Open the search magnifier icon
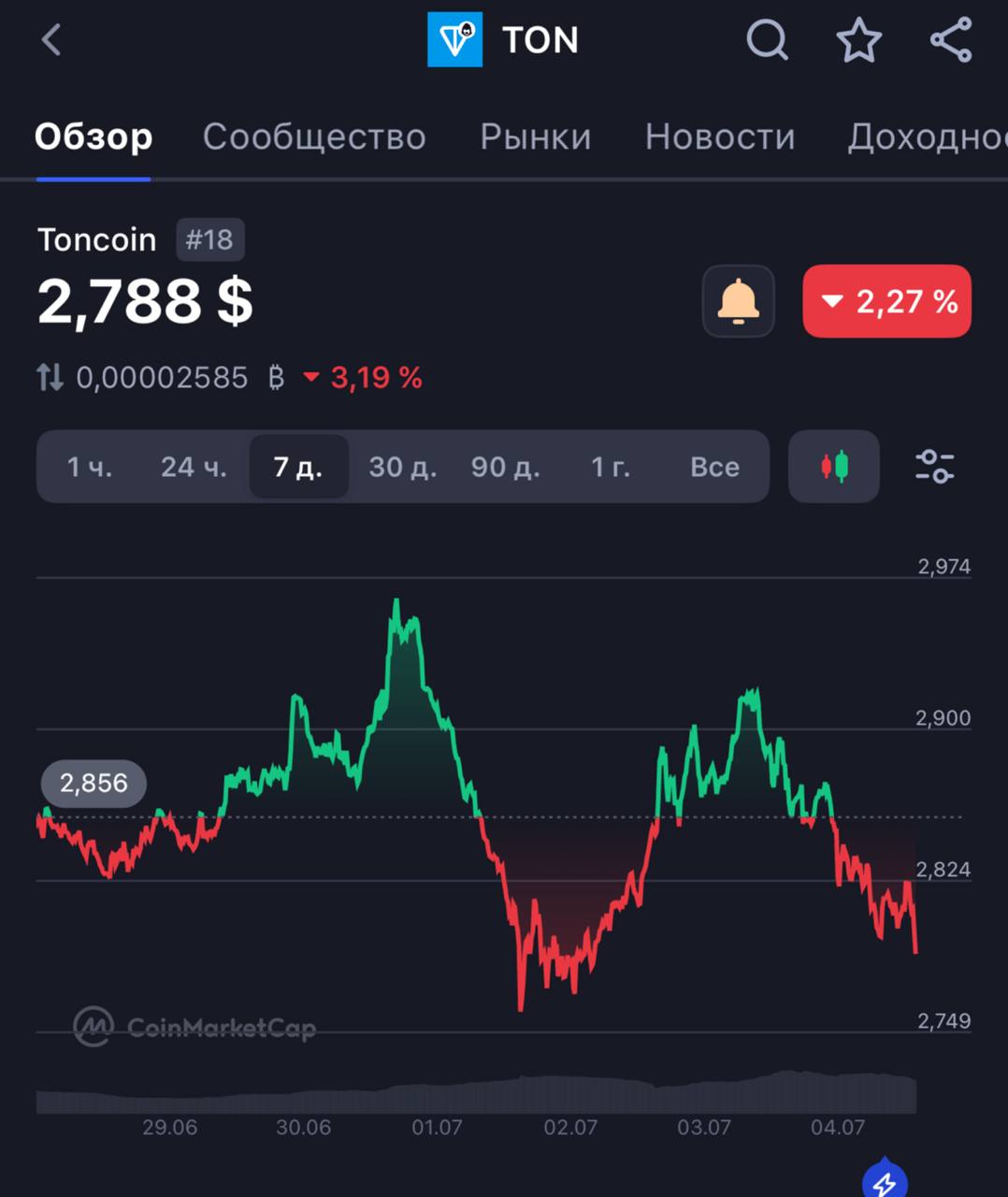The image size is (1008, 1197). tap(768, 40)
